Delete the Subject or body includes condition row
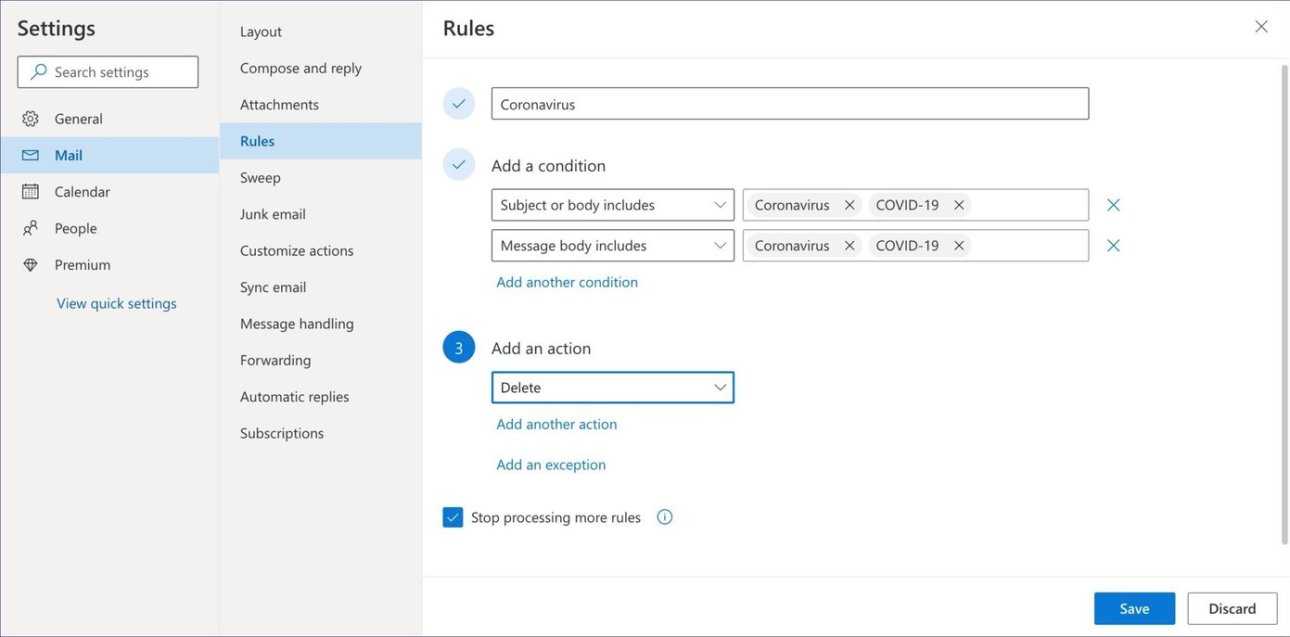This screenshot has width=1290, height=637. [1113, 205]
